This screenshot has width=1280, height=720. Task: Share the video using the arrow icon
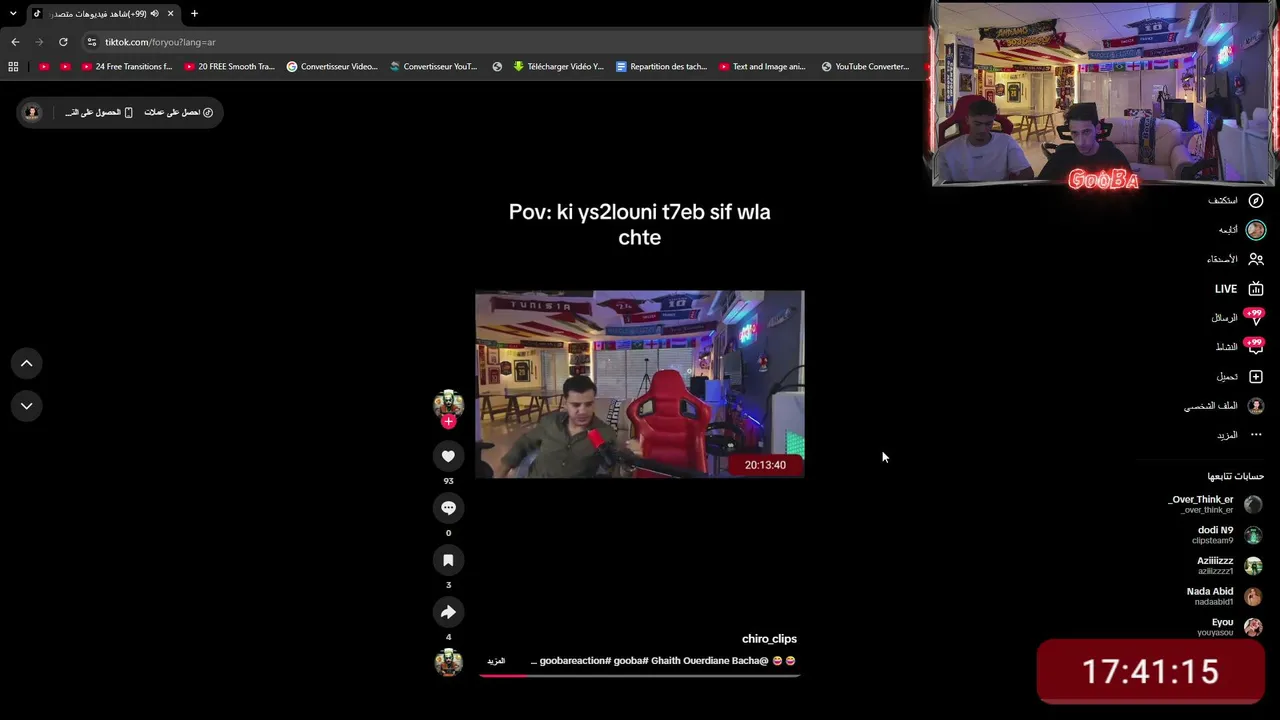(448, 612)
